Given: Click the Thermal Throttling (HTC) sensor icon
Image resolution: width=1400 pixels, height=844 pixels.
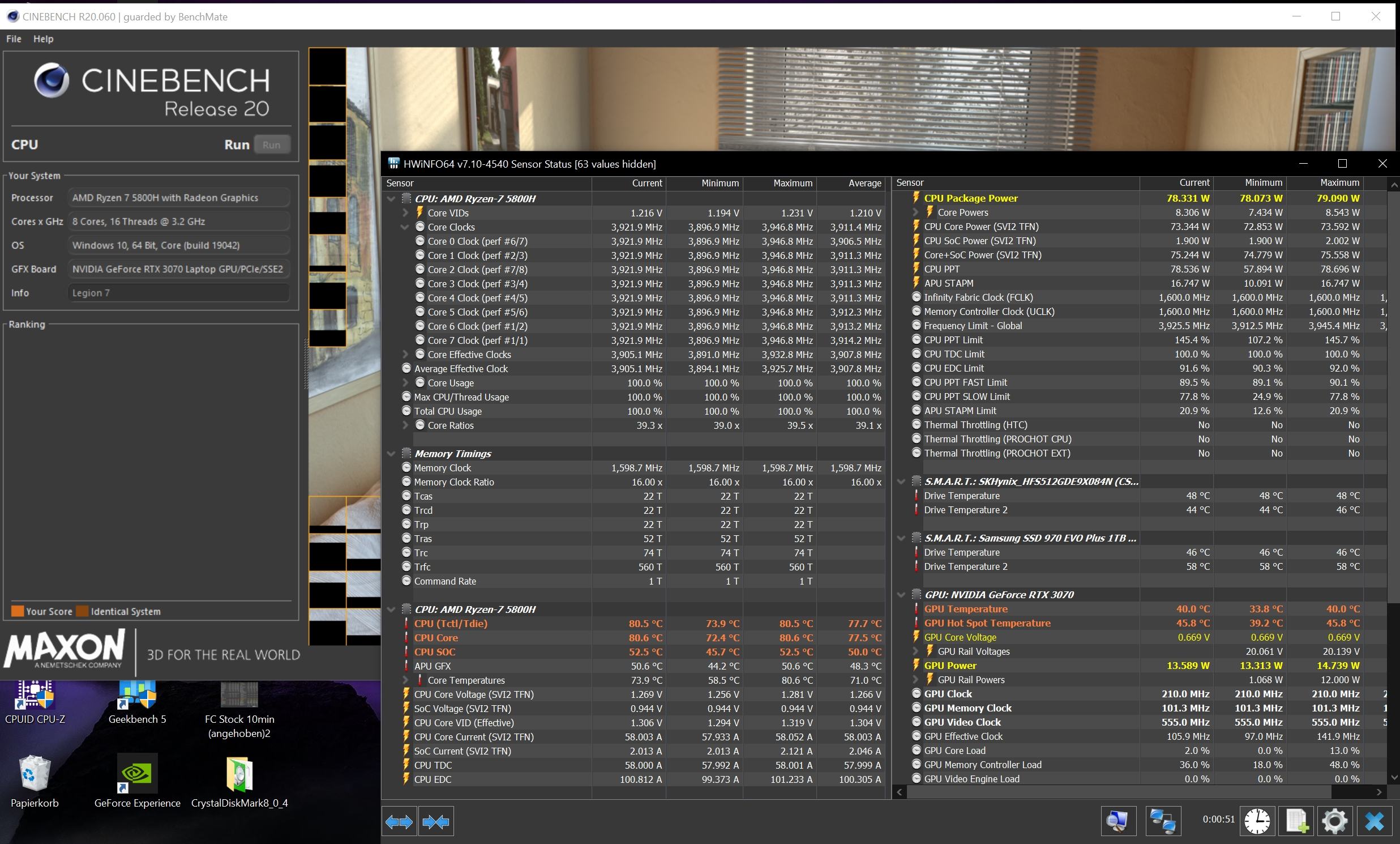Looking at the screenshot, I should 916,425.
